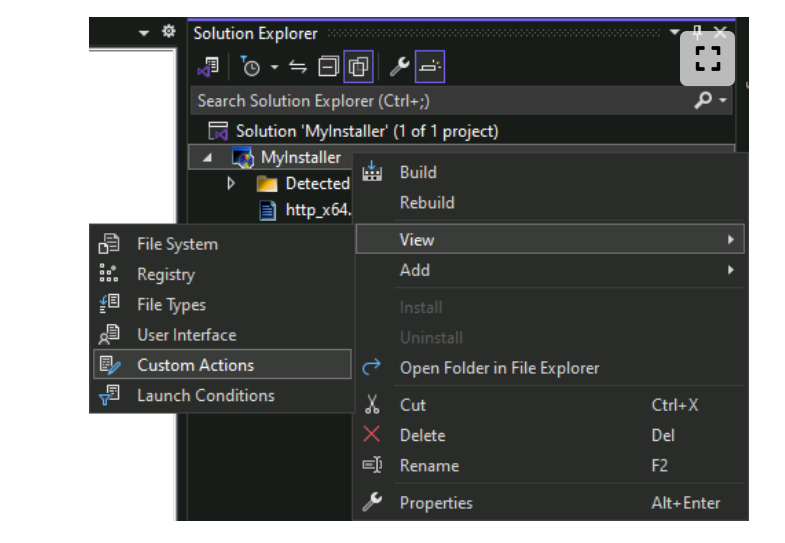Click the Pending Changes Filter clock icon

point(250,67)
